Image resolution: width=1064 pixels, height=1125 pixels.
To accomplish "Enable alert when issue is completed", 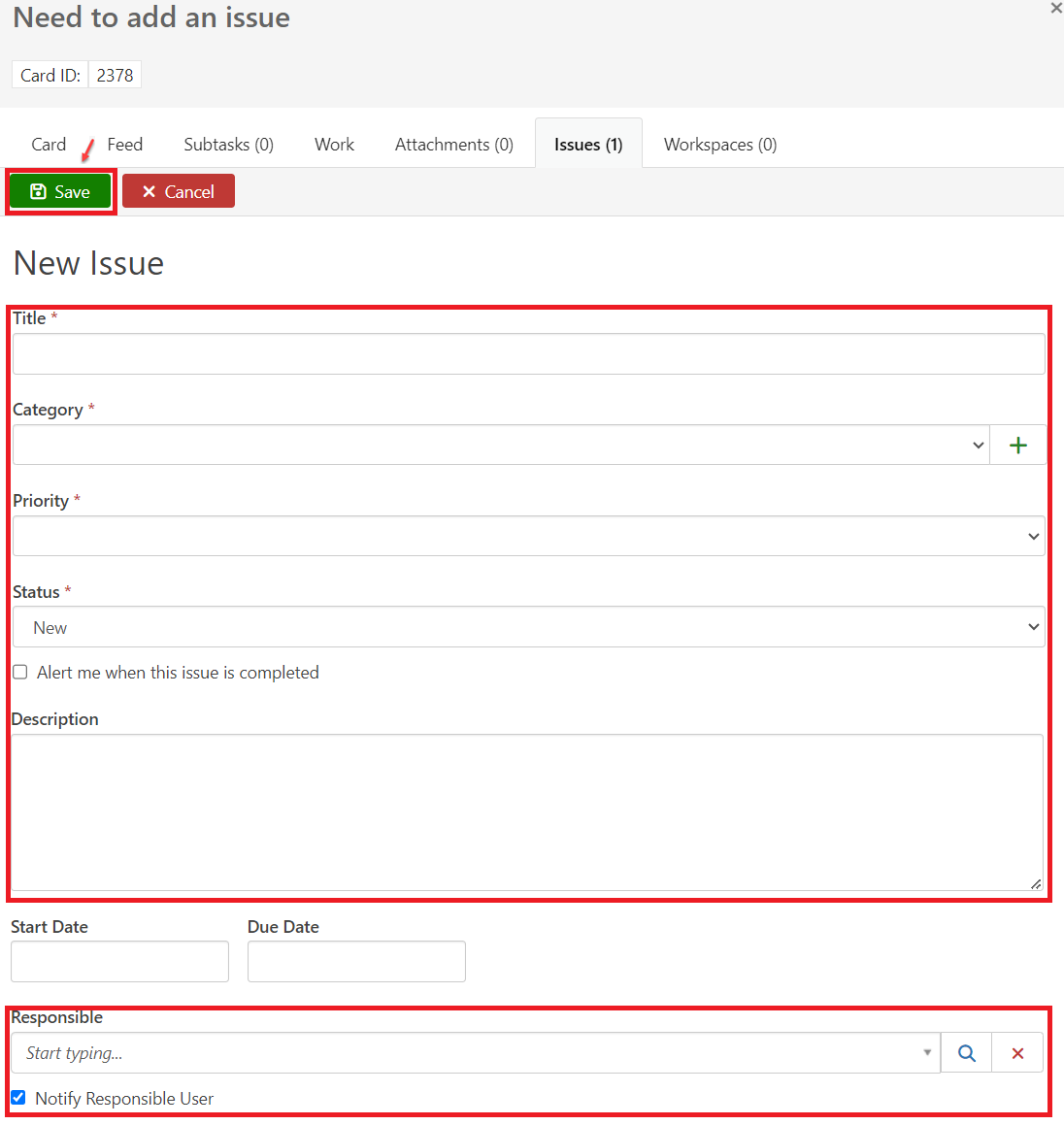I will 20,673.
